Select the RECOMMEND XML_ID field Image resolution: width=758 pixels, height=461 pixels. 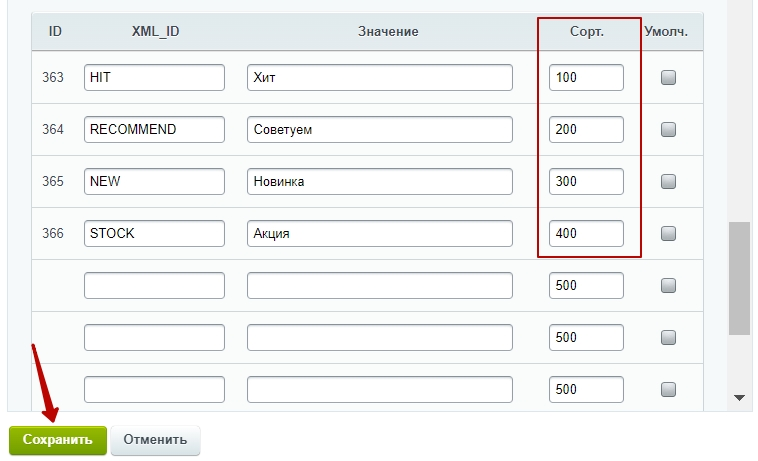[x=154, y=130]
